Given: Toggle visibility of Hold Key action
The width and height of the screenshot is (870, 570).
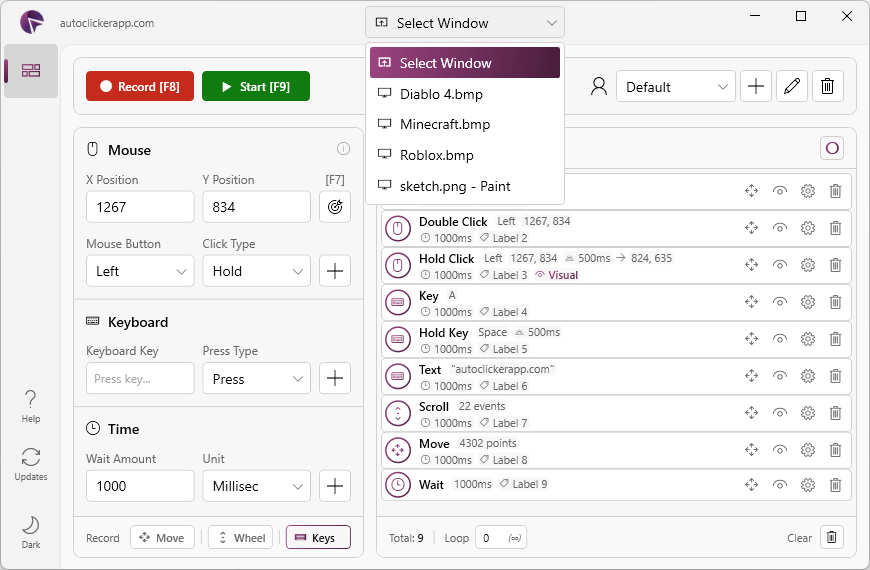Looking at the screenshot, I should pos(780,339).
